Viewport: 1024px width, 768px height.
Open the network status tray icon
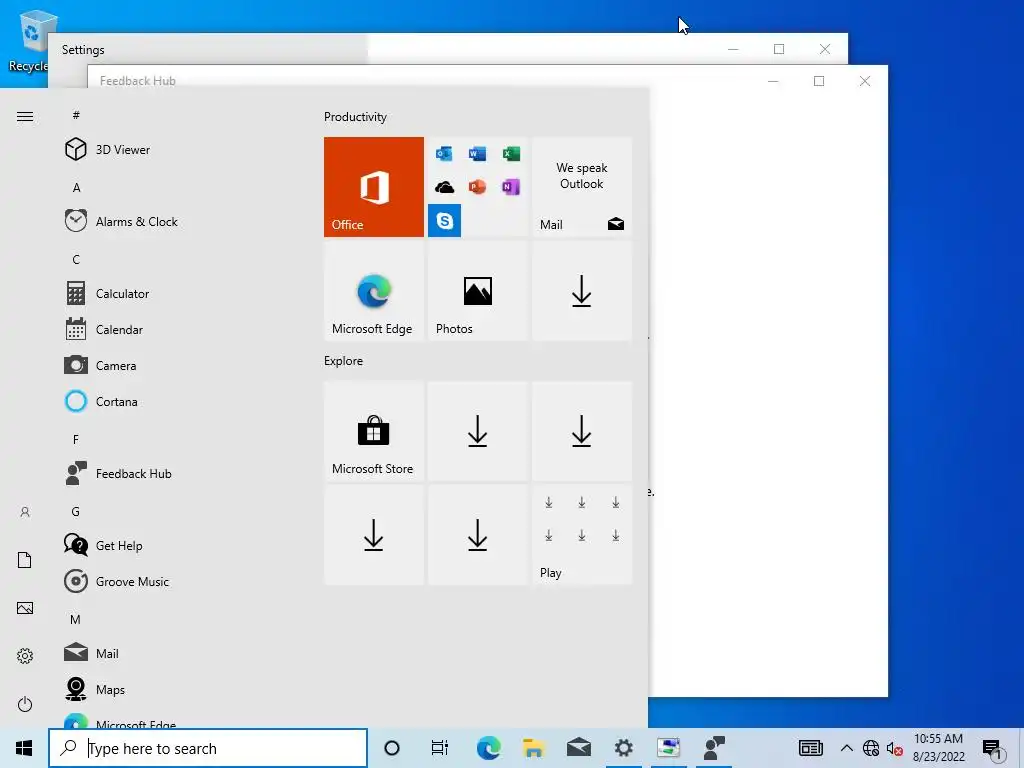coord(871,748)
